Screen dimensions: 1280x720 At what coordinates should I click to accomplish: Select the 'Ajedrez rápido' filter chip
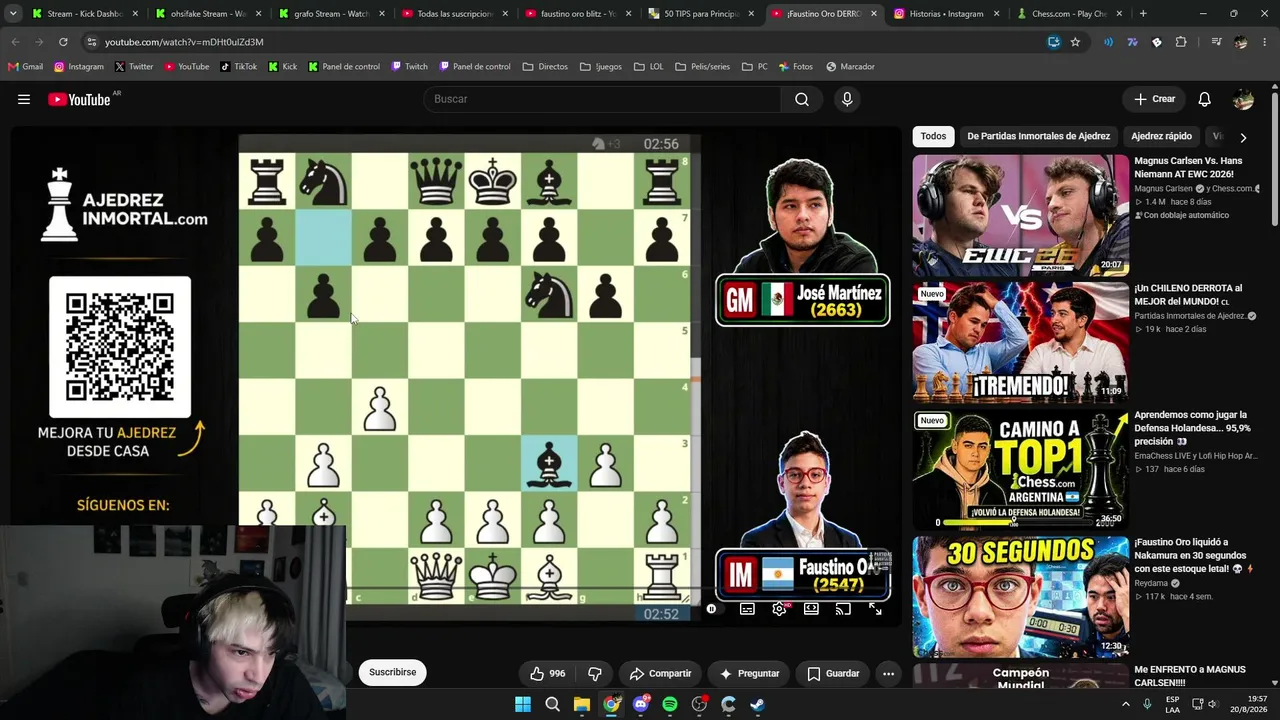(x=1161, y=136)
